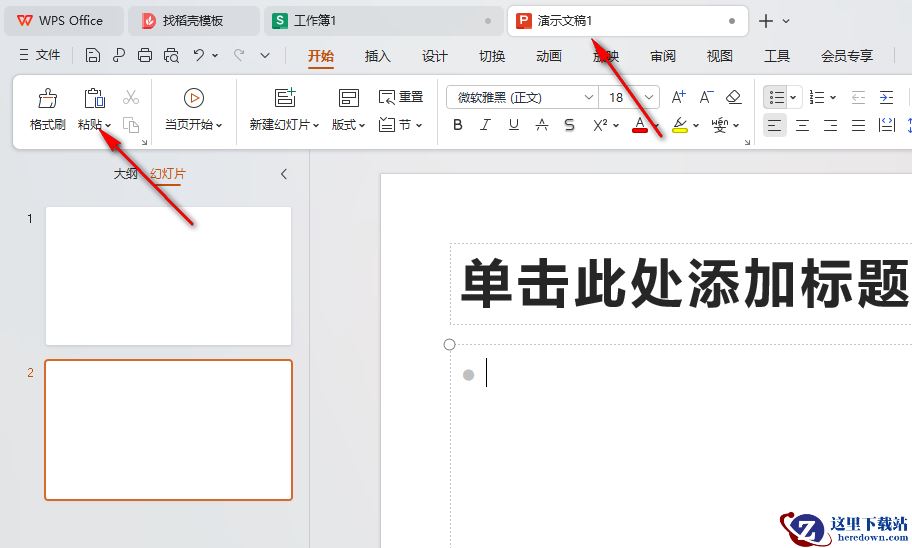Toggle Bold formatting
The image size is (912, 548).
[x=458, y=124]
